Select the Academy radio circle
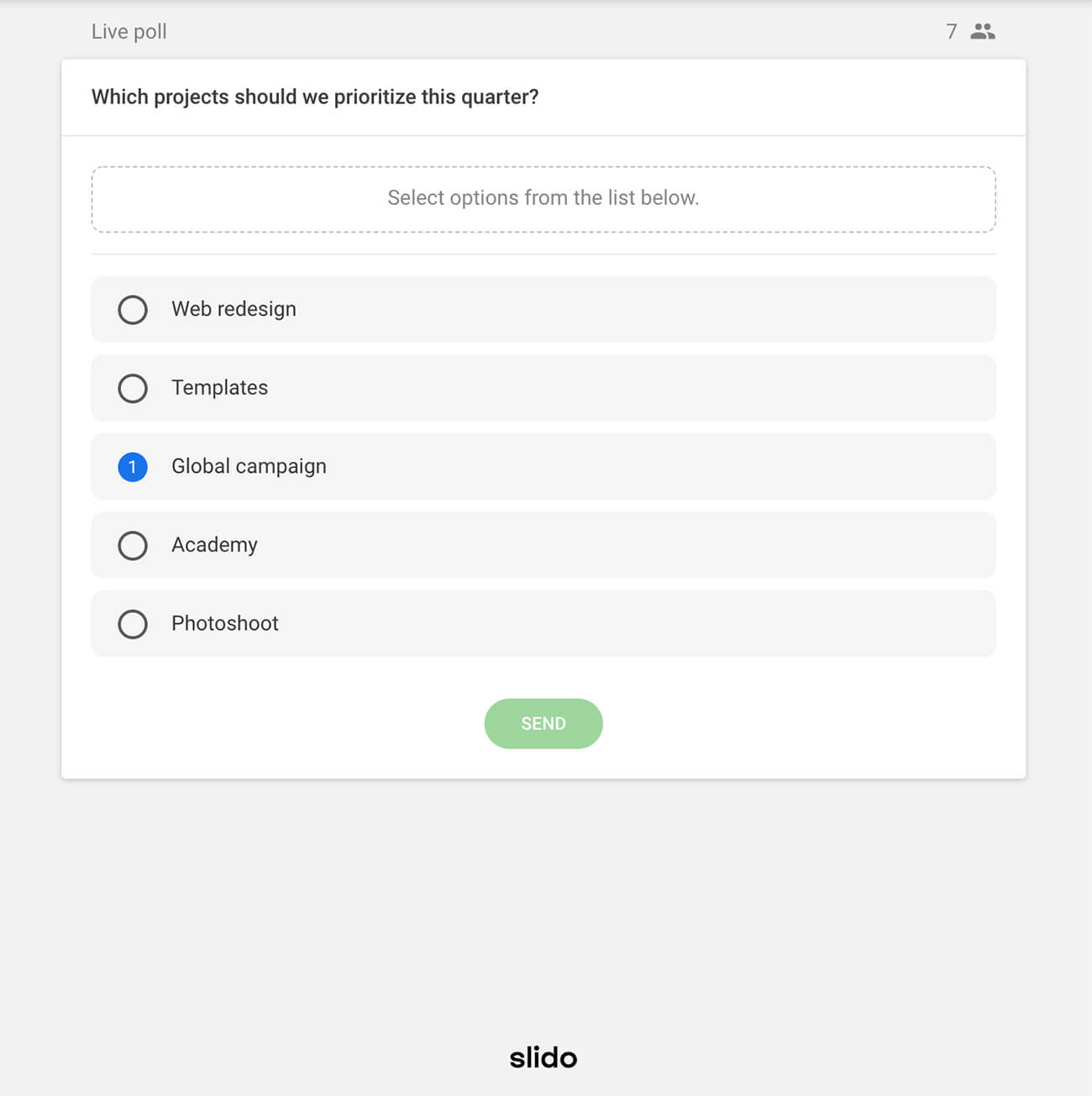This screenshot has width=1092, height=1096. click(133, 546)
